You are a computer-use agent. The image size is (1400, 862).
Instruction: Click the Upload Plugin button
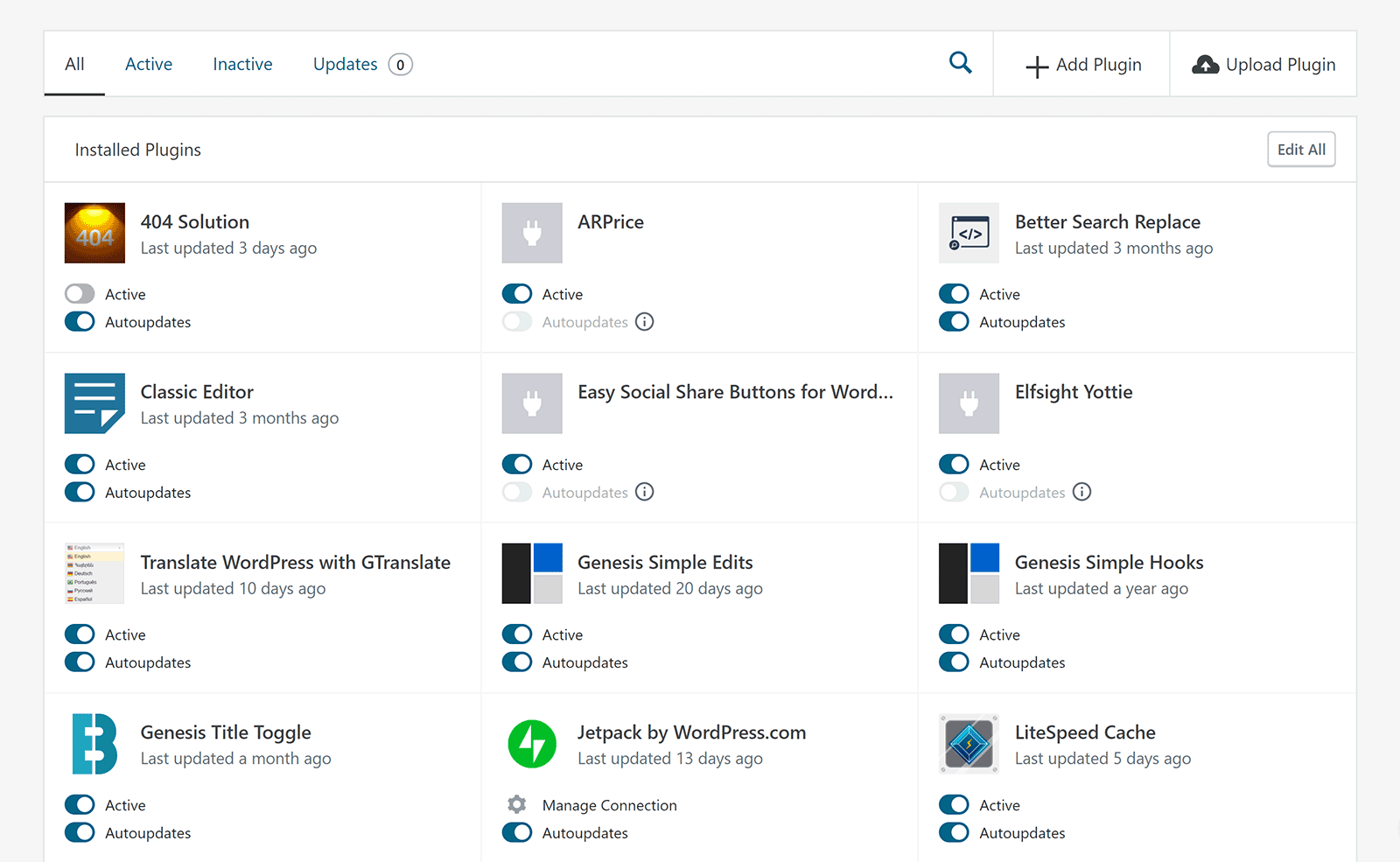pyautogui.click(x=1263, y=65)
